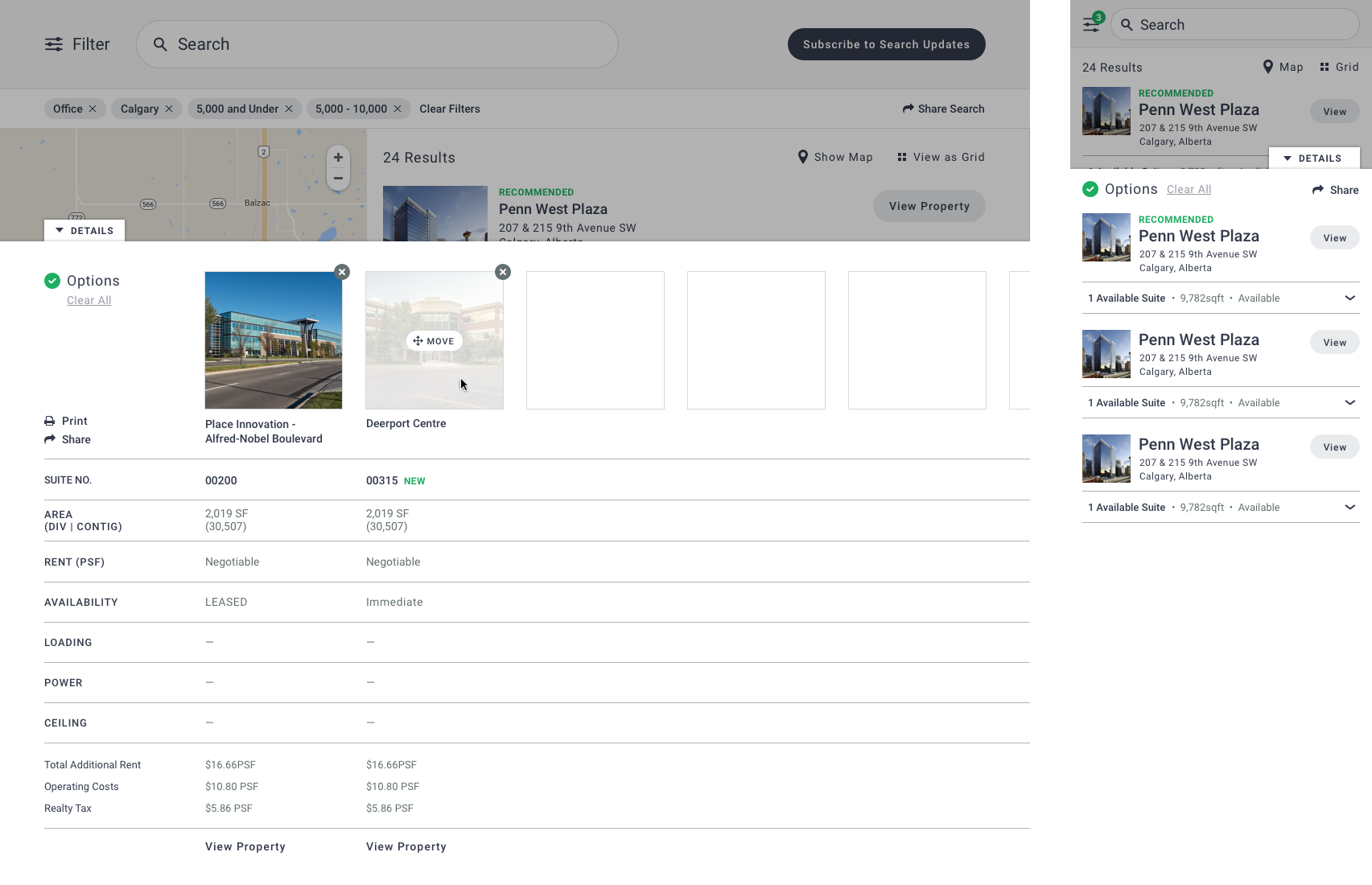Select suite number 00315 NEW
Viewport: 1372px width, 885px height.
pyautogui.click(x=395, y=480)
